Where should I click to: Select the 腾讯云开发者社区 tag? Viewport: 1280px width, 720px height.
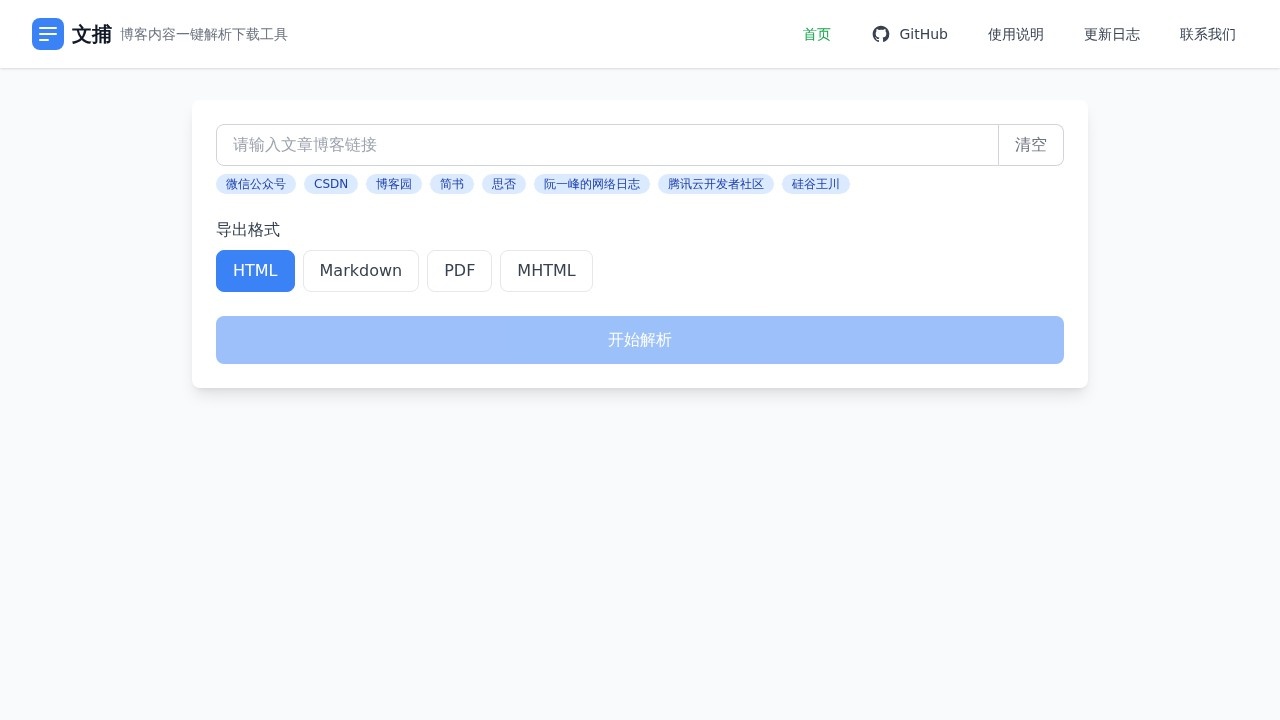click(716, 184)
